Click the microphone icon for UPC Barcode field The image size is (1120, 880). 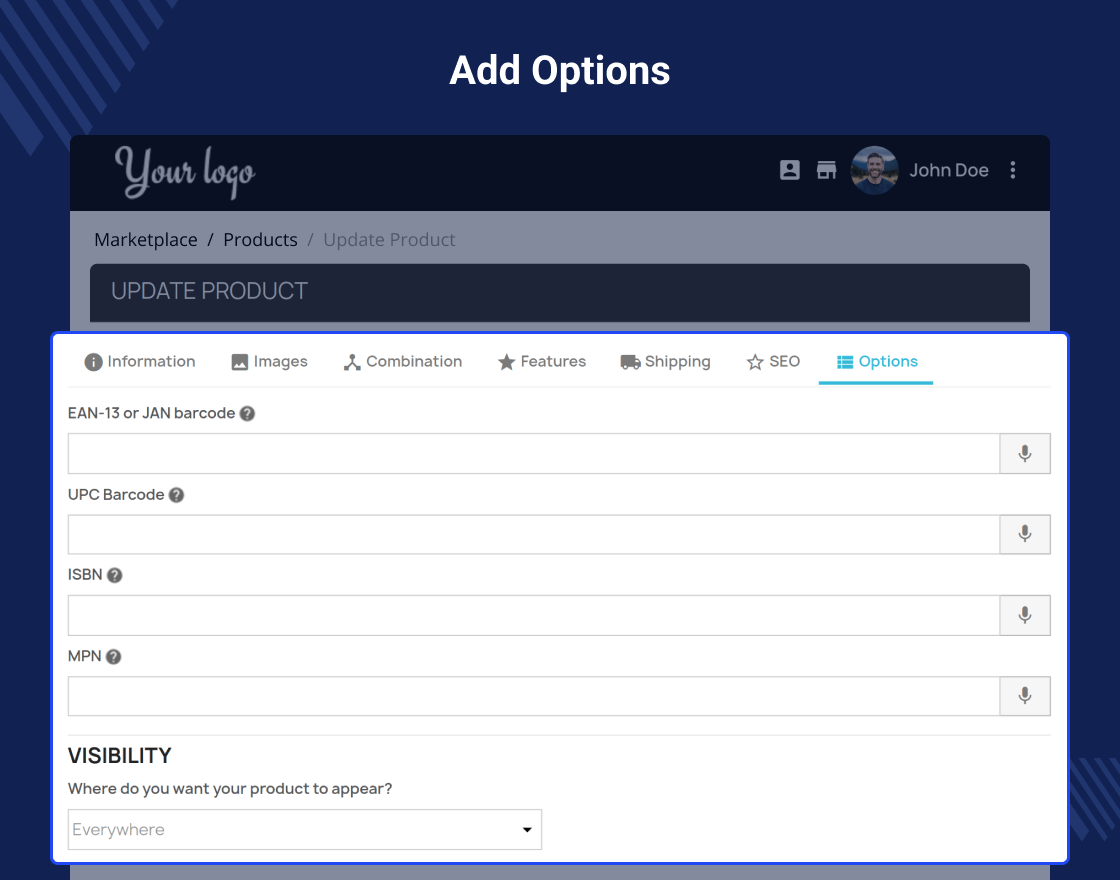click(1025, 534)
